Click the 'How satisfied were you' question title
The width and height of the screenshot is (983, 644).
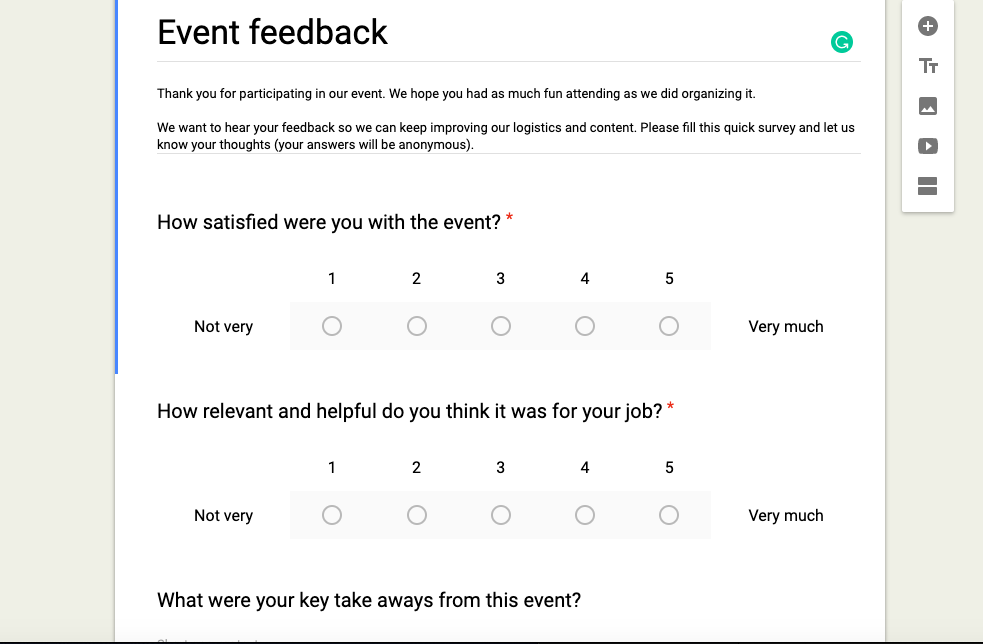(x=328, y=222)
